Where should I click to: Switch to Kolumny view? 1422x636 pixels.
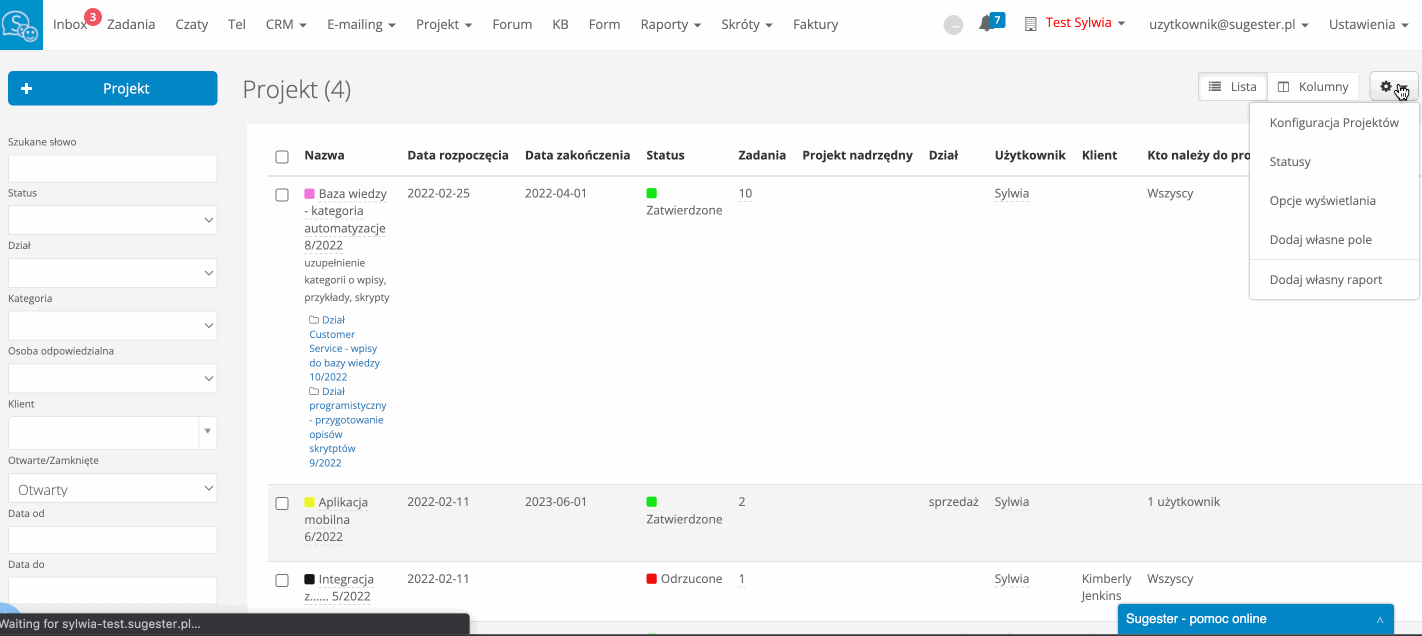click(1314, 87)
